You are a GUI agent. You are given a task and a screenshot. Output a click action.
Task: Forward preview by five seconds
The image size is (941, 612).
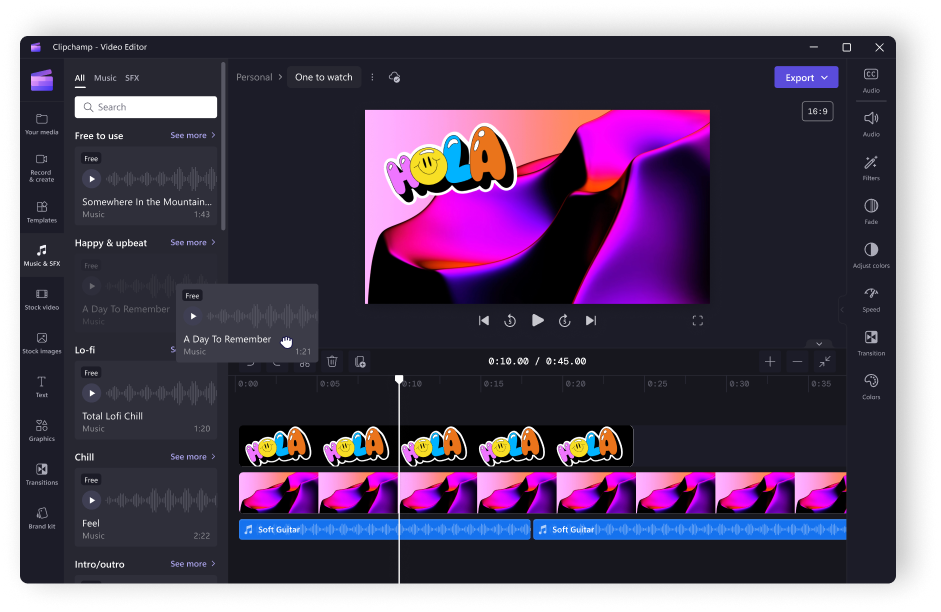pyautogui.click(x=564, y=321)
